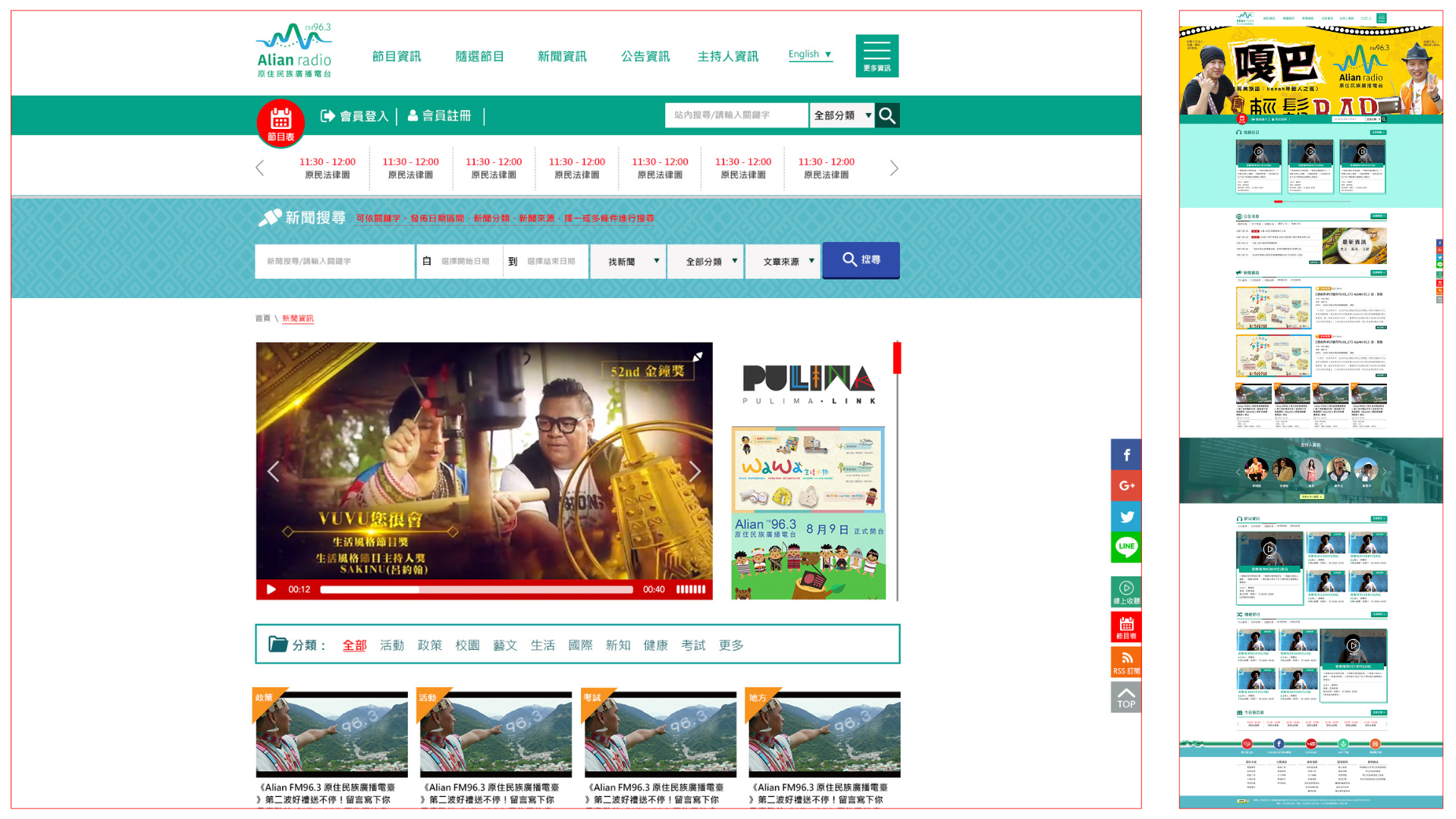Open the 找新聞 dropdown

point(628,262)
